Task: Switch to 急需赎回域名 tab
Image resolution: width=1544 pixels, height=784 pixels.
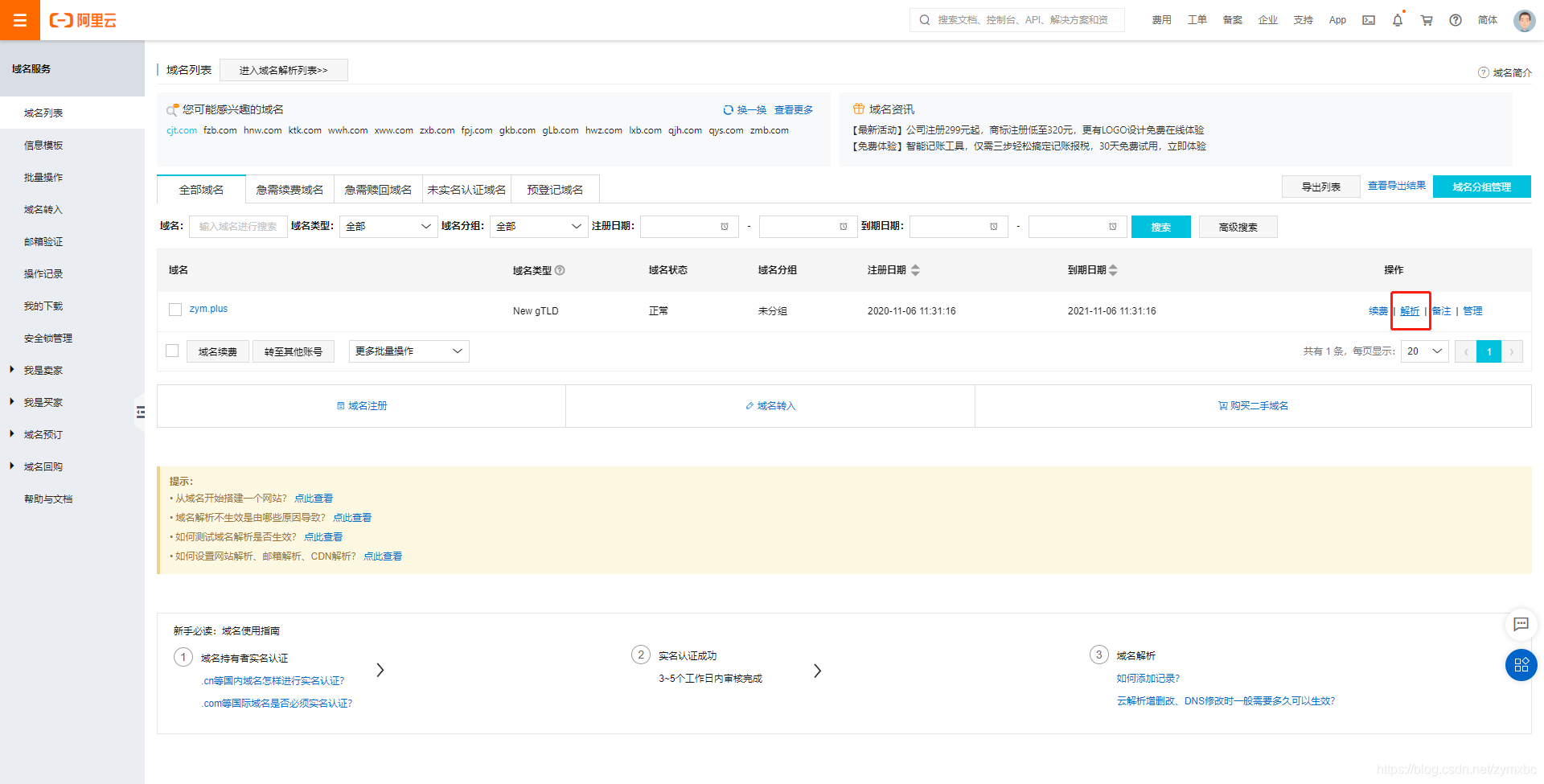Action: (378, 190)
